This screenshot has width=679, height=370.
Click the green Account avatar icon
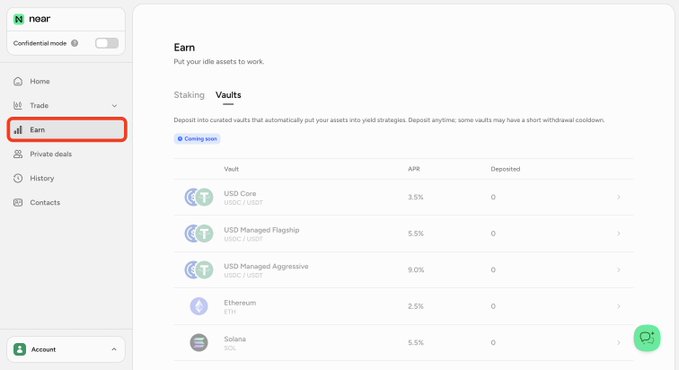(x=19, y=349)
